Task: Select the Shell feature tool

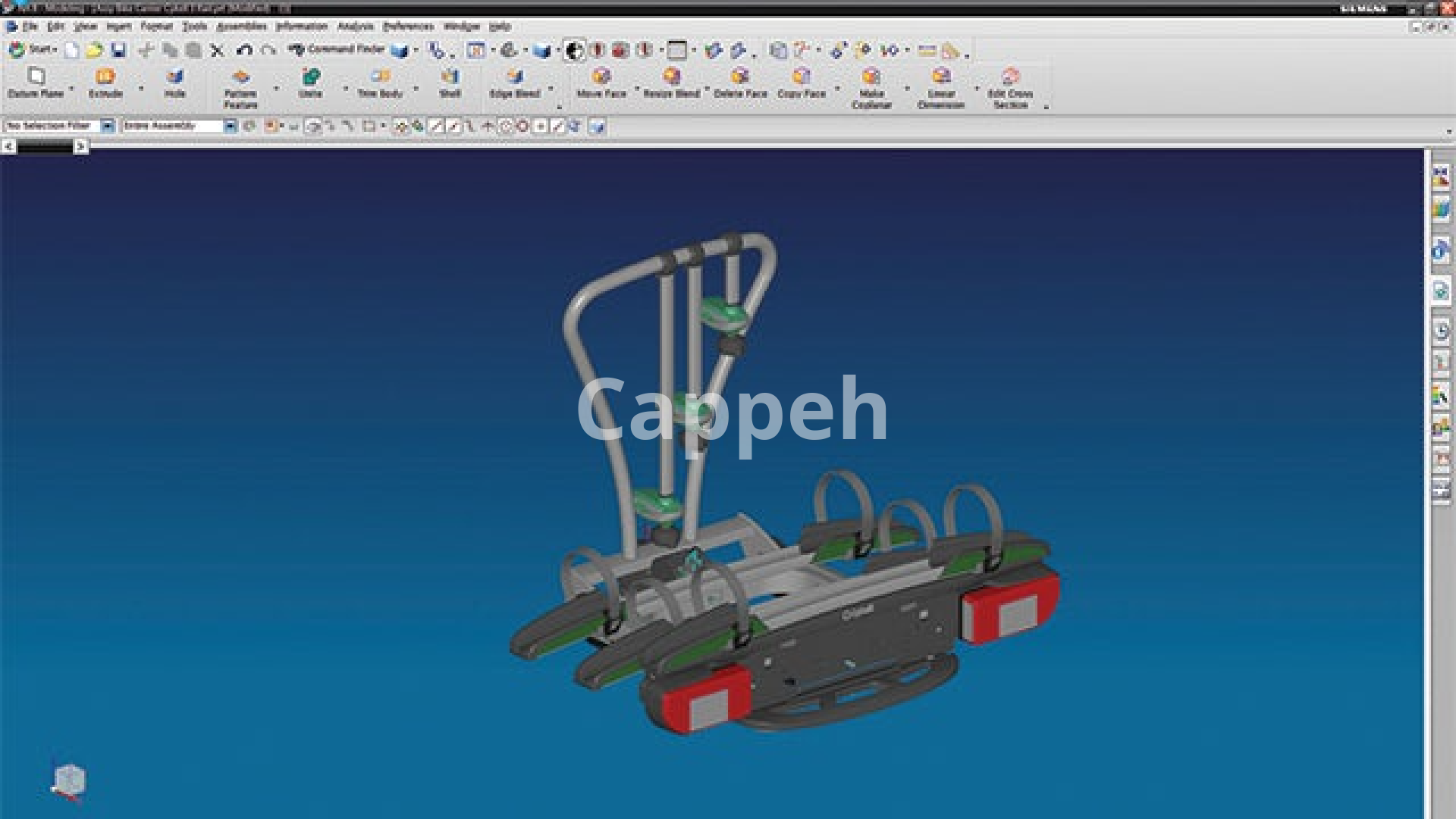Action: 450,77
